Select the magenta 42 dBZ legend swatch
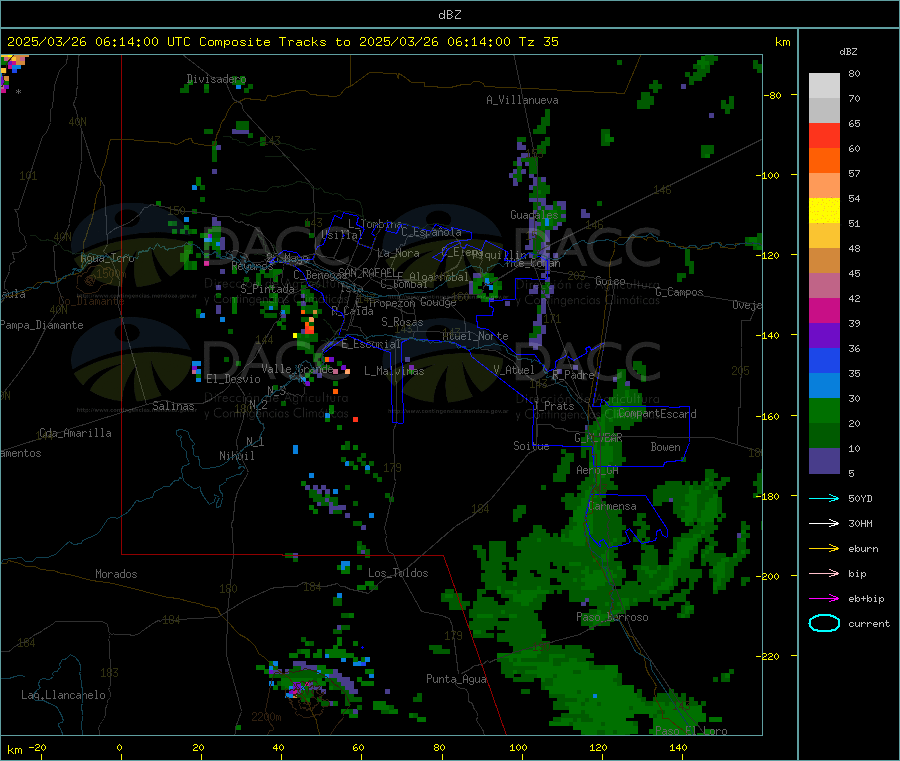Viewport: 900px width, 761px height. tap(824, 310)
